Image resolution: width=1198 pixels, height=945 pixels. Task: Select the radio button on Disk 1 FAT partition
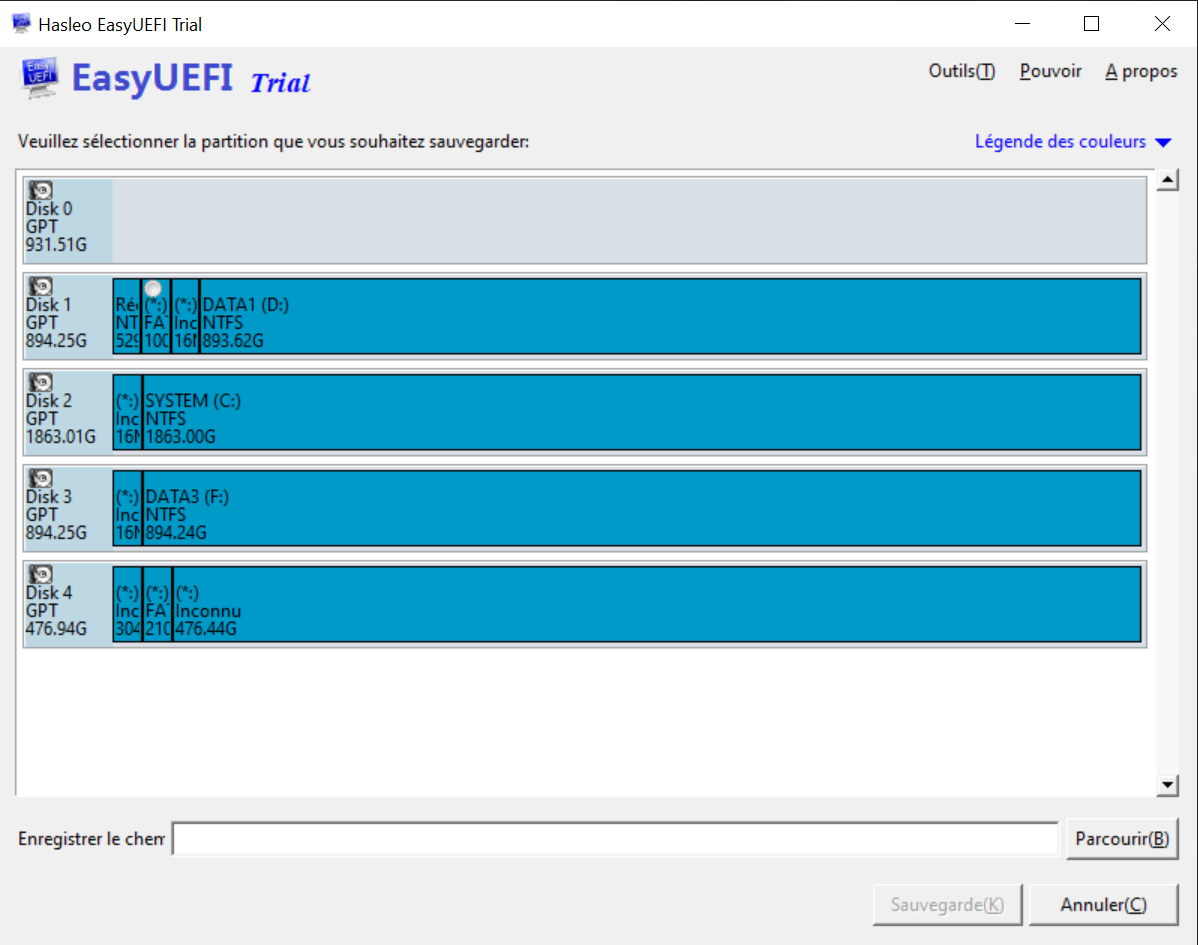pos(153,289)
